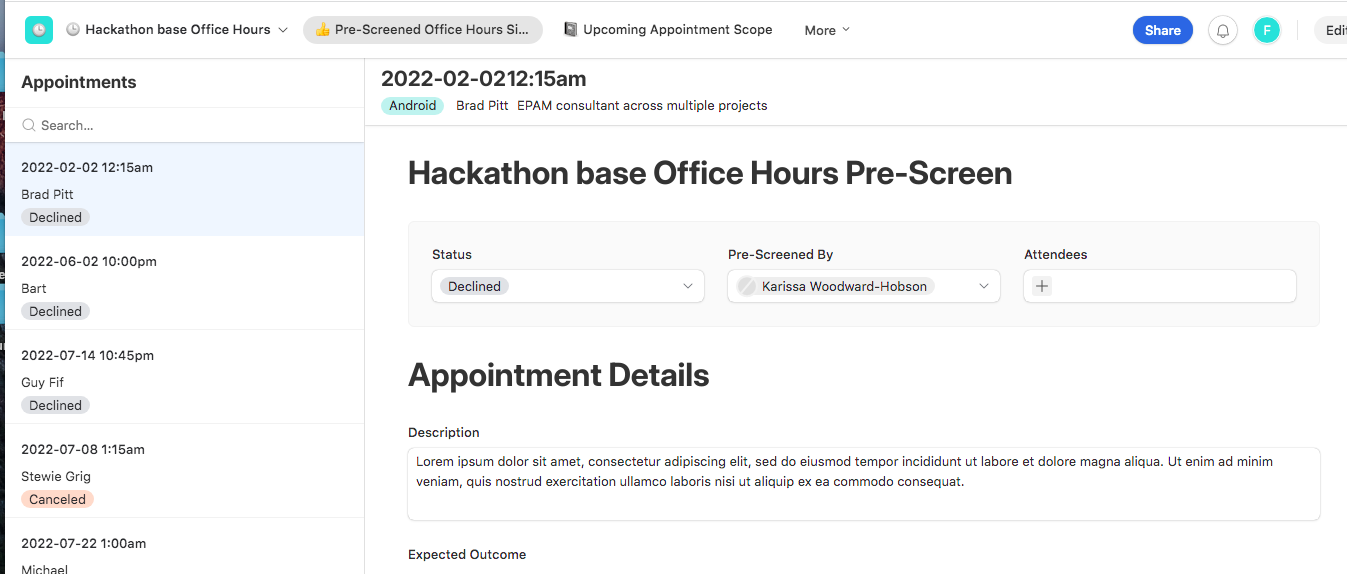This screenshot has width=1347, height=574.
Task: Click the Upcoming Appointment Scope page icon
Action: 570,30
